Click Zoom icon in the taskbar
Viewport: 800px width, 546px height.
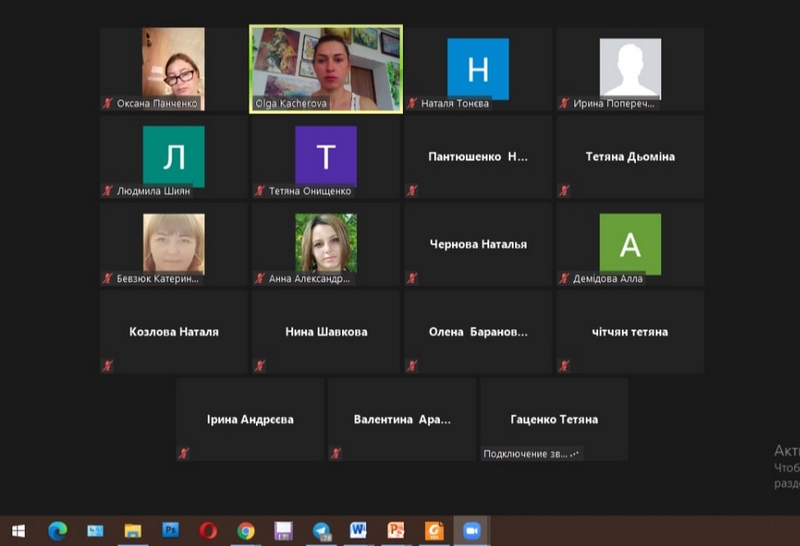(469, 530)
